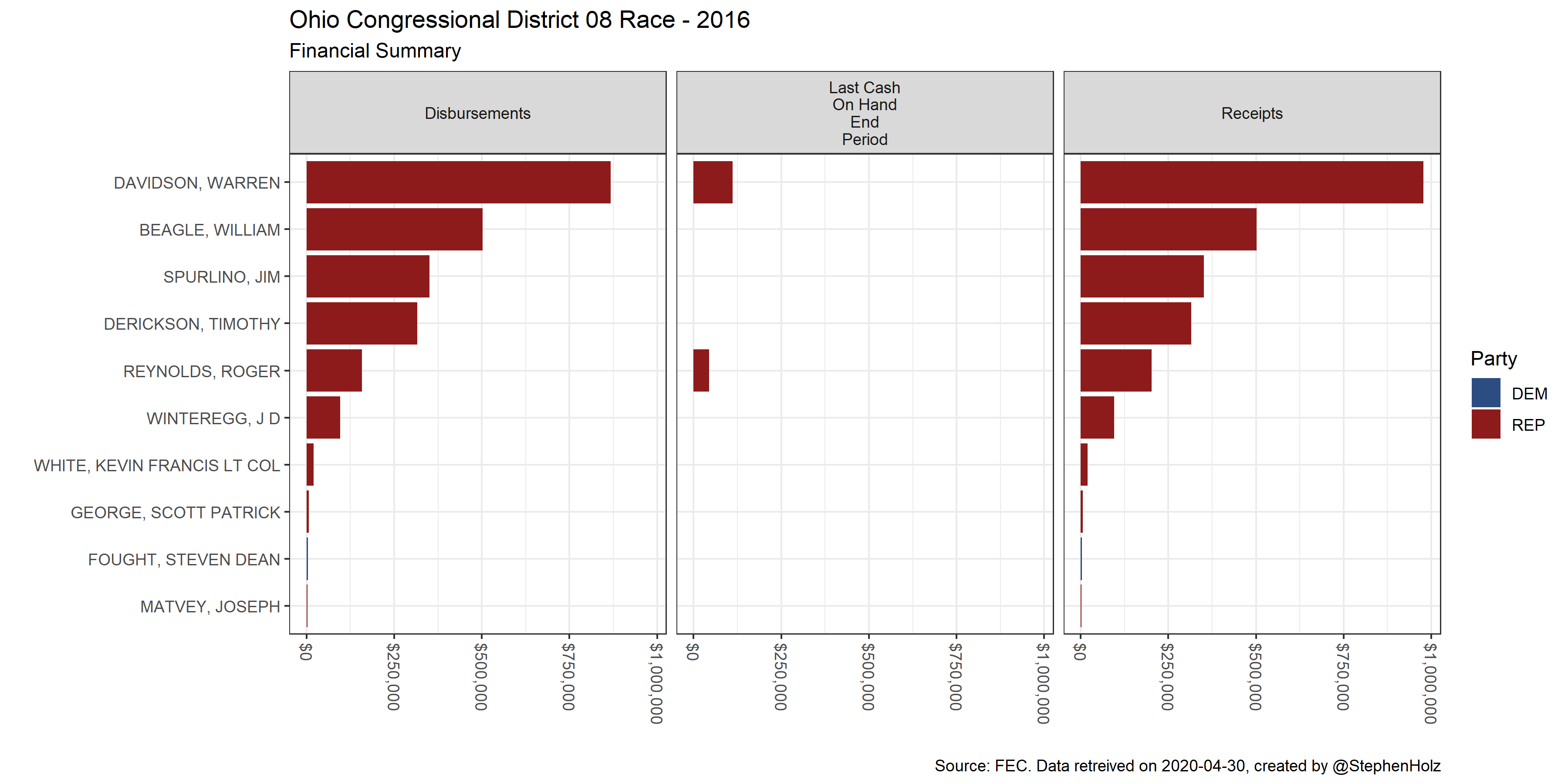Click the MATVEY, JOSEPH axis label
1568x784 pixels.
point(210,607)
